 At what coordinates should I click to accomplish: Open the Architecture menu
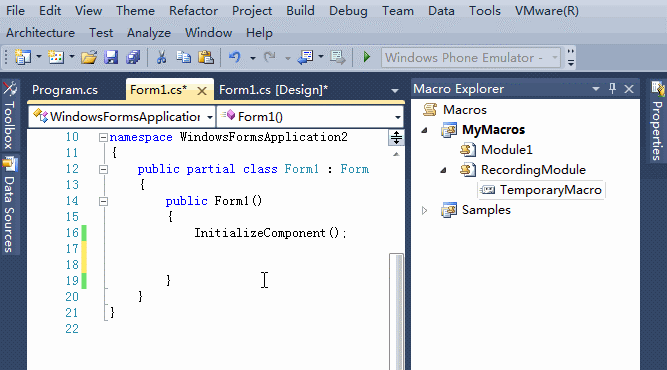coord(40,33)
